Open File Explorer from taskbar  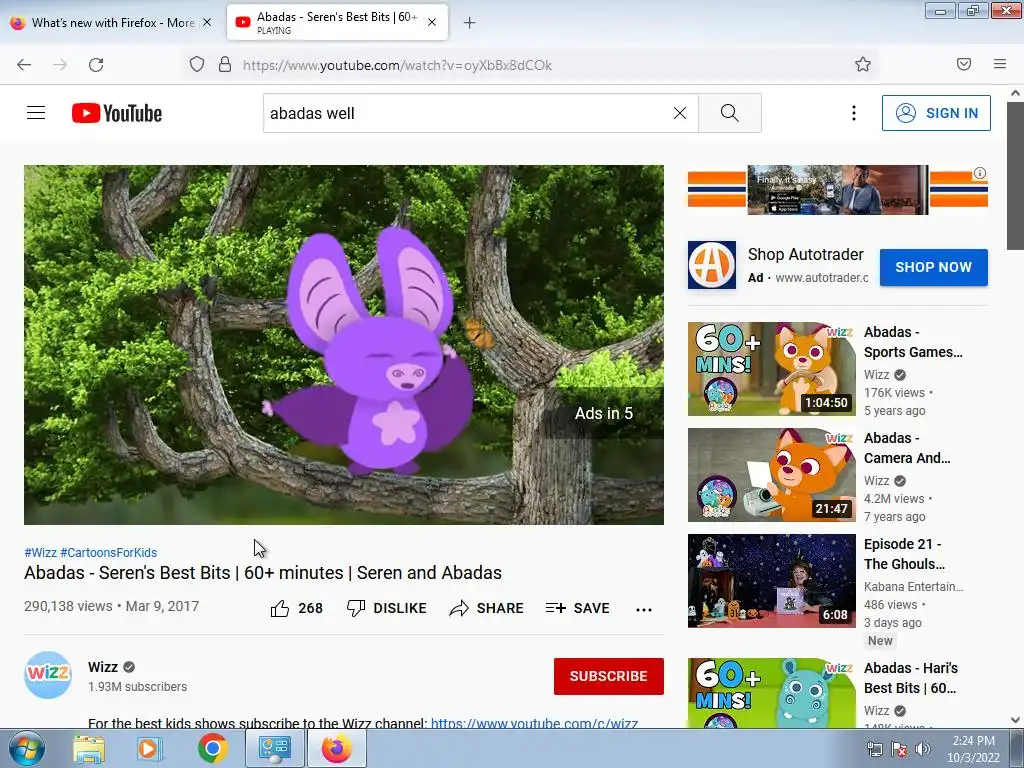tap(88, 749)
